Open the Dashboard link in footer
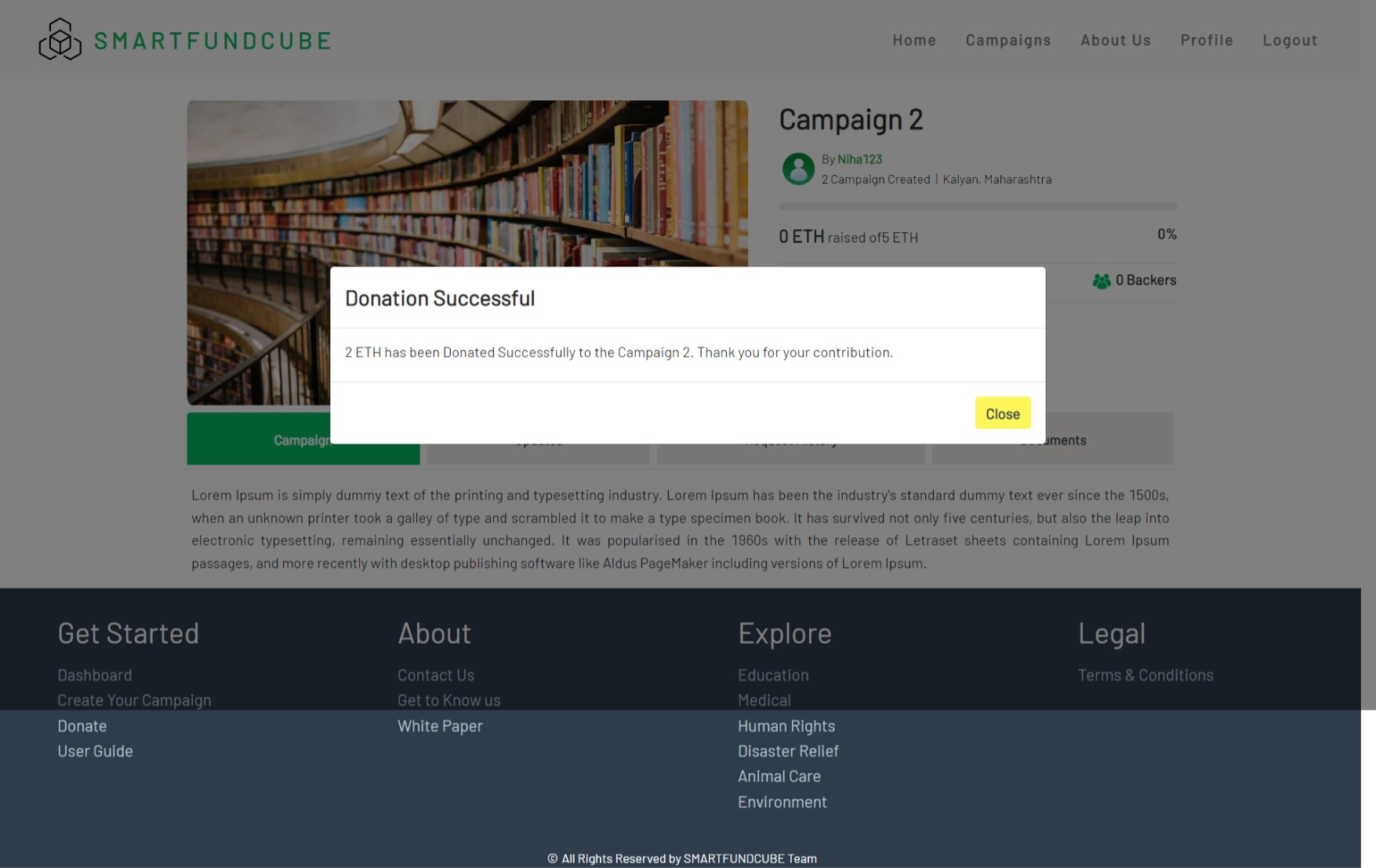 (94, 674)
